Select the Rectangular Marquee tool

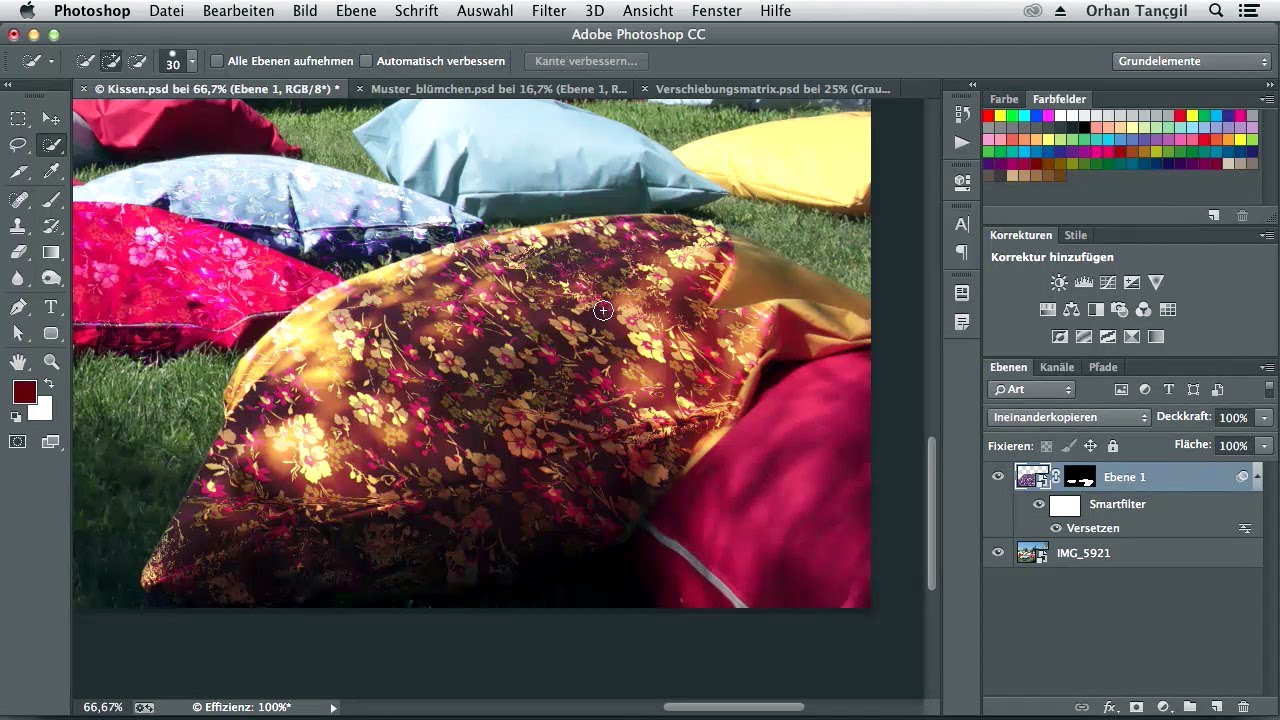click(18, 118)
